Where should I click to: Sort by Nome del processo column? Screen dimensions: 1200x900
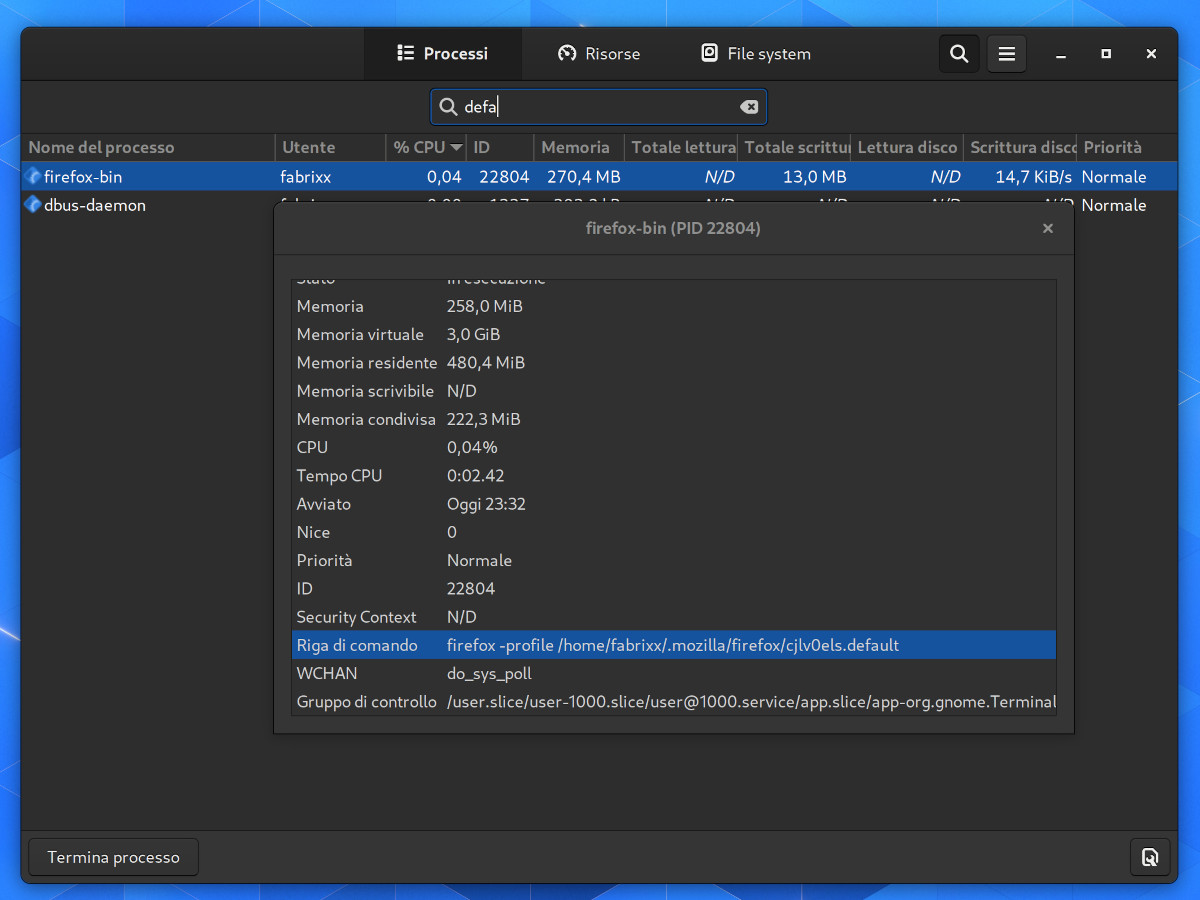(148, 147)
